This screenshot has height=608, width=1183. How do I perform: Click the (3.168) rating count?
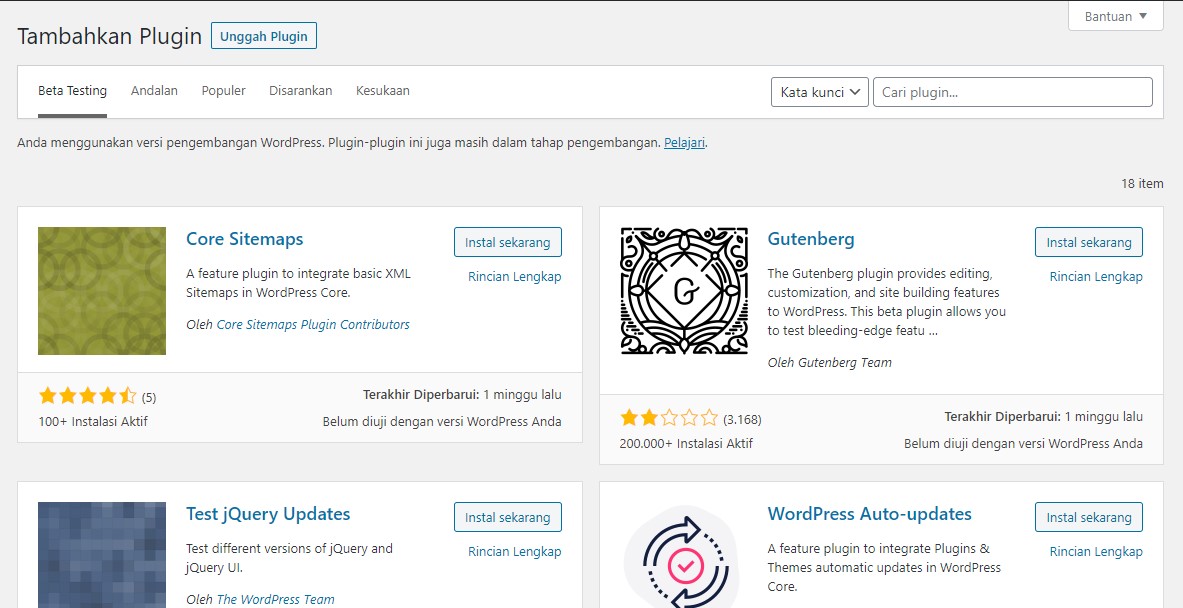pyautogui.click(x=742, y=419)
